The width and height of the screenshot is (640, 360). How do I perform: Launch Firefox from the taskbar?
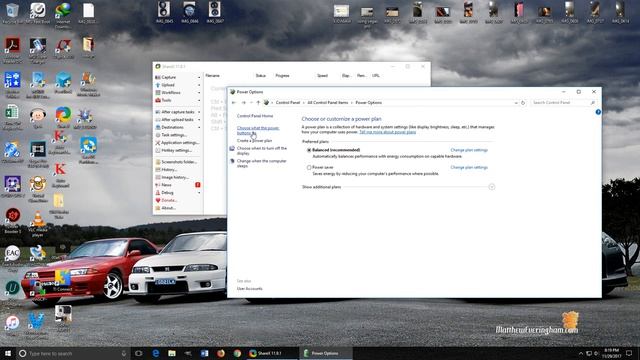tap(221, 353)
